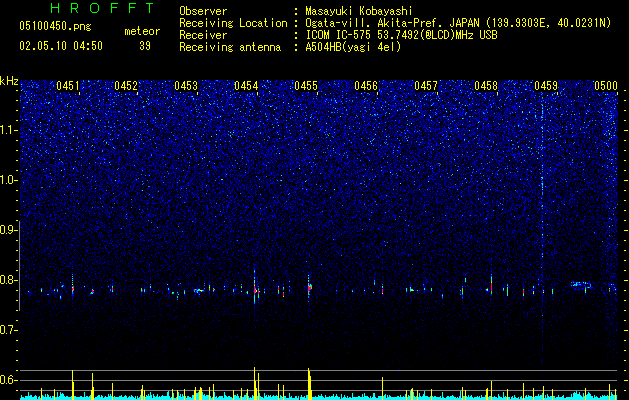This screenshot has width=629, height=400.
Task: Click the 'meteor' count label
Action: pos(142,31)
